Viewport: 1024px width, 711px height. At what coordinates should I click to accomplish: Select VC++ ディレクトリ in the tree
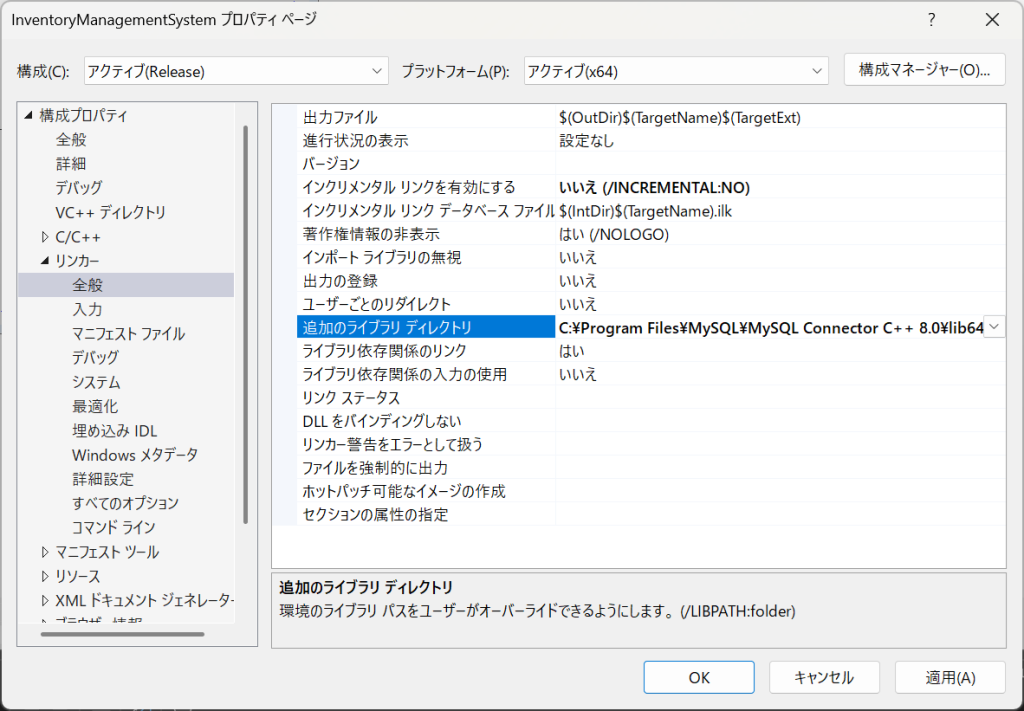click(110, 212)
